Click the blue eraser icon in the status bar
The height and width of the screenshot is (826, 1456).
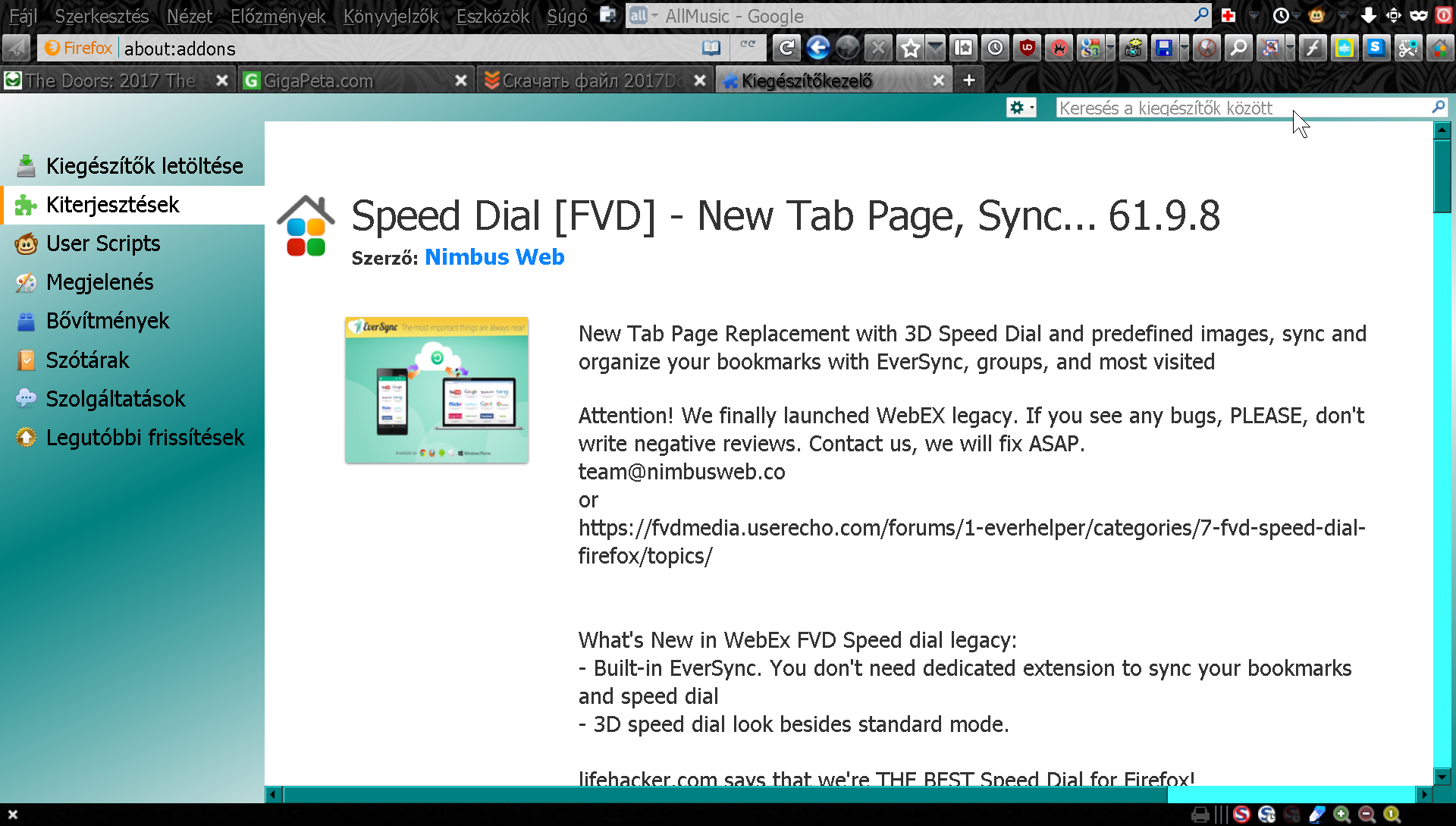coord(1316,815)
